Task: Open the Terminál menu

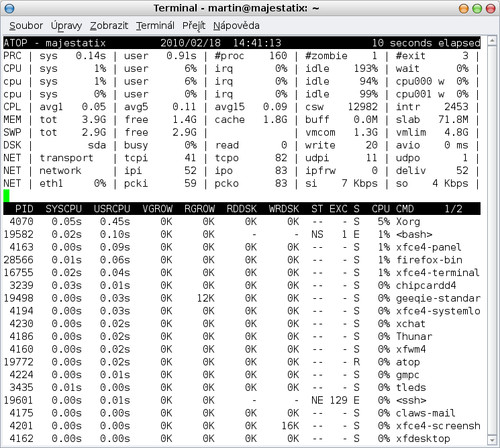Action: pyautogui.click(x=155, y=26)
